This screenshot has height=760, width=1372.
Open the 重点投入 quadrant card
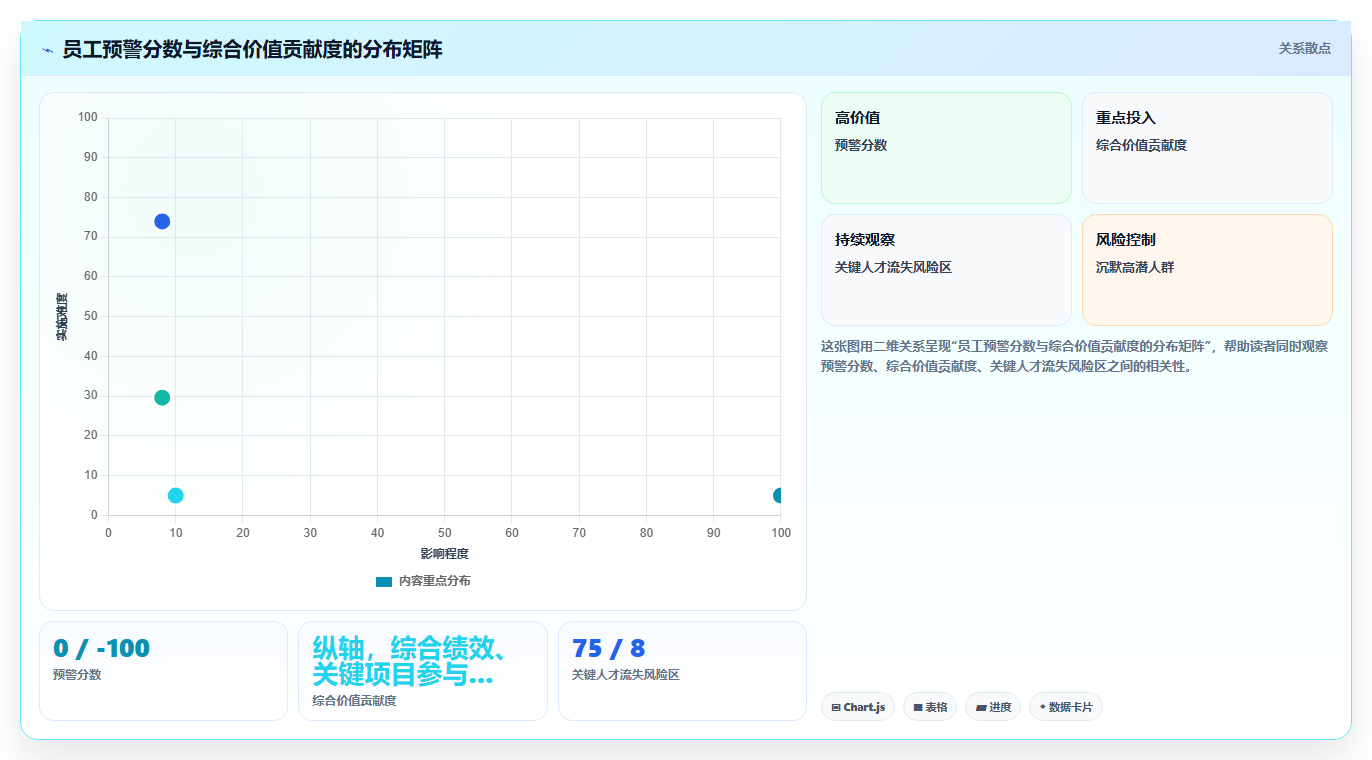click(x=1207, y=148)
